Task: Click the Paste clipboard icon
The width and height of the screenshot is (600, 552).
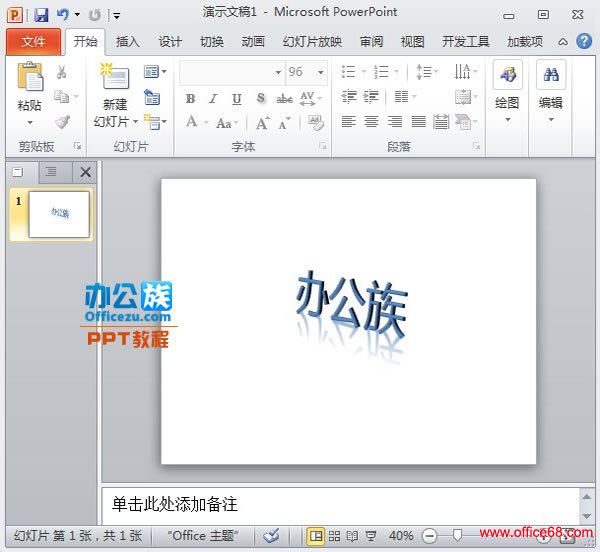Action: coord(30,76)
